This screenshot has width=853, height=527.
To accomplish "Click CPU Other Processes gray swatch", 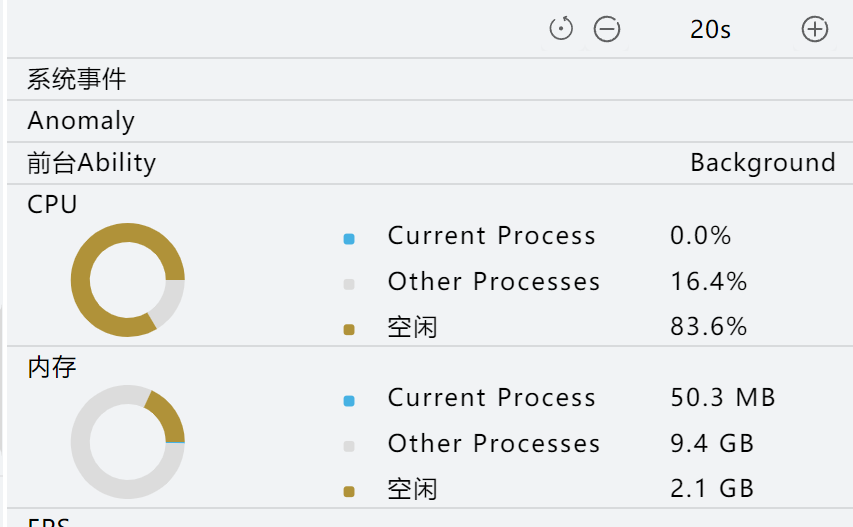I will (x=349, y=284).
